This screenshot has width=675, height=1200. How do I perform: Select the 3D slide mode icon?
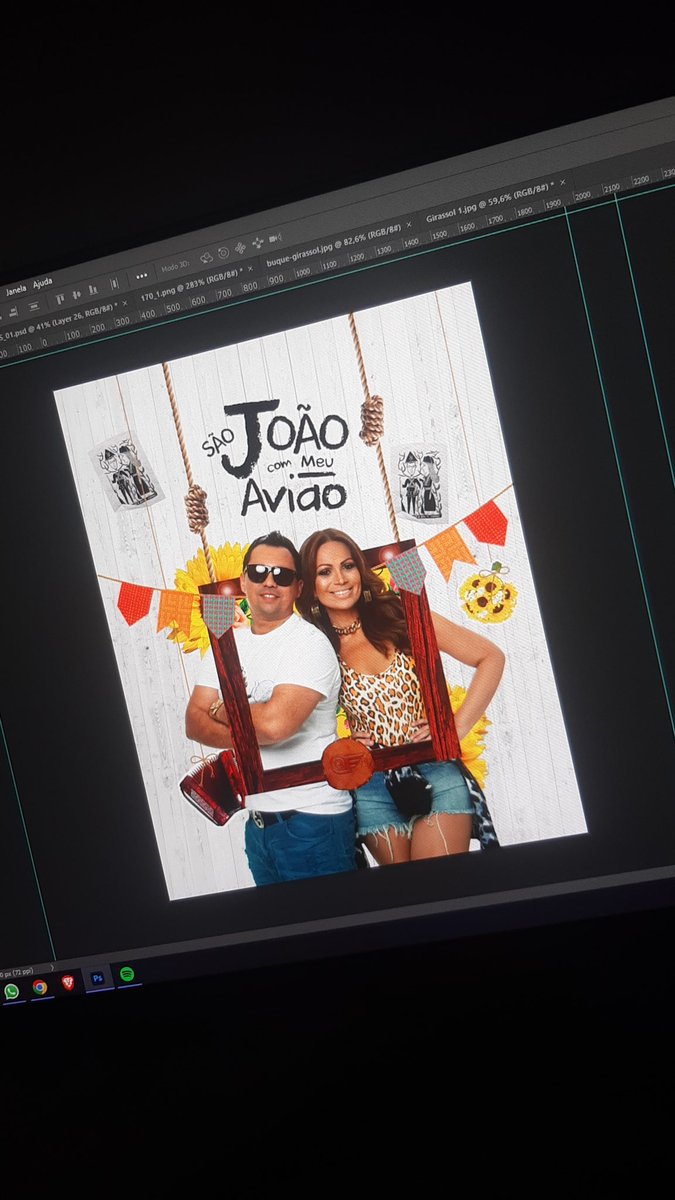coord(257,242)
